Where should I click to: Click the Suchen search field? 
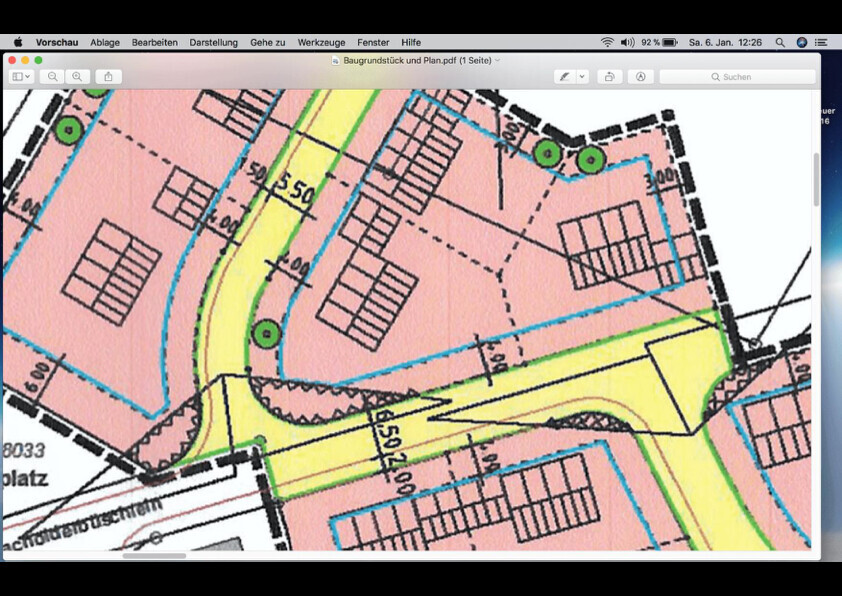[737, 77]
